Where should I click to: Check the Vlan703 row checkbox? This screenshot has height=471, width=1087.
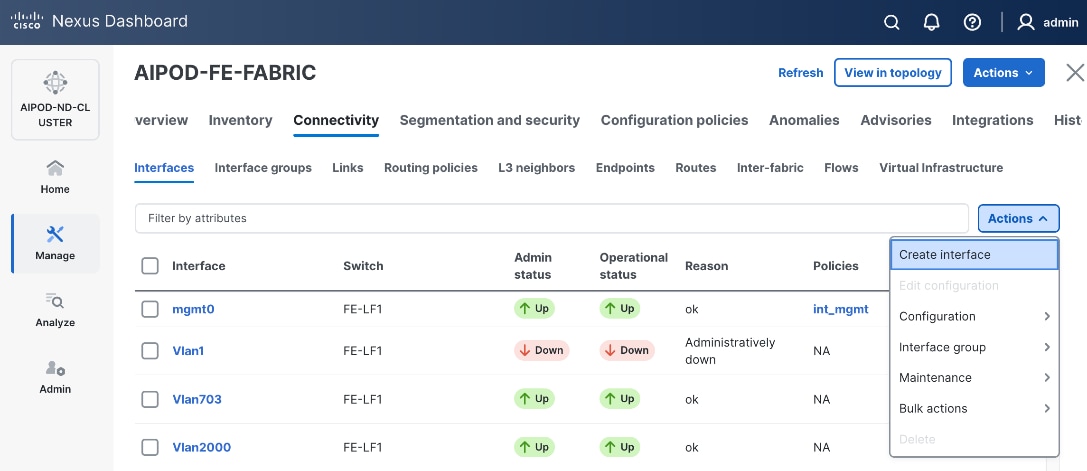coord(150,399)
